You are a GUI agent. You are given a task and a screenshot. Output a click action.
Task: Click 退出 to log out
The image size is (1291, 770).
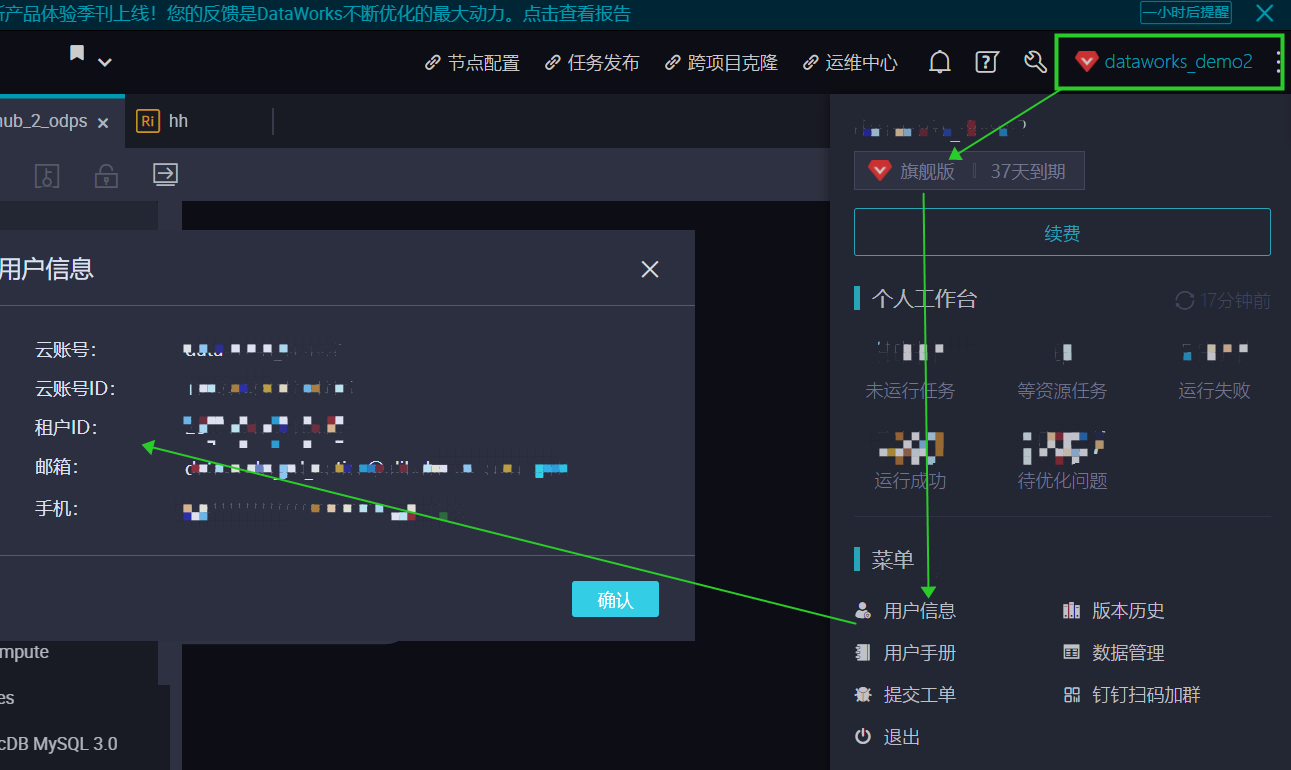point(902,737)
